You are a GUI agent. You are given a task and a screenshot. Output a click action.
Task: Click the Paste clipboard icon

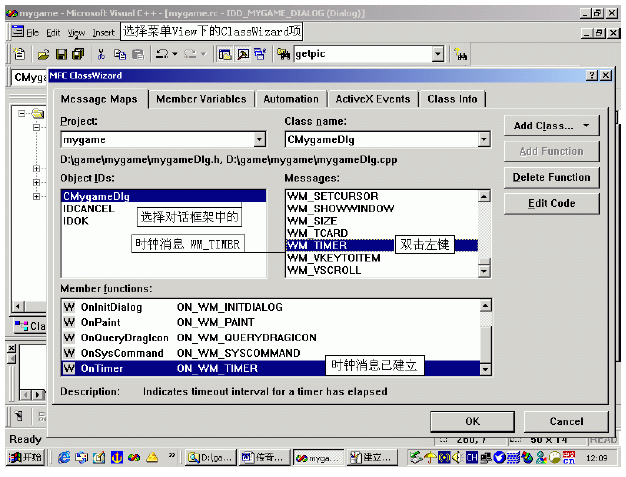point(138,54)
